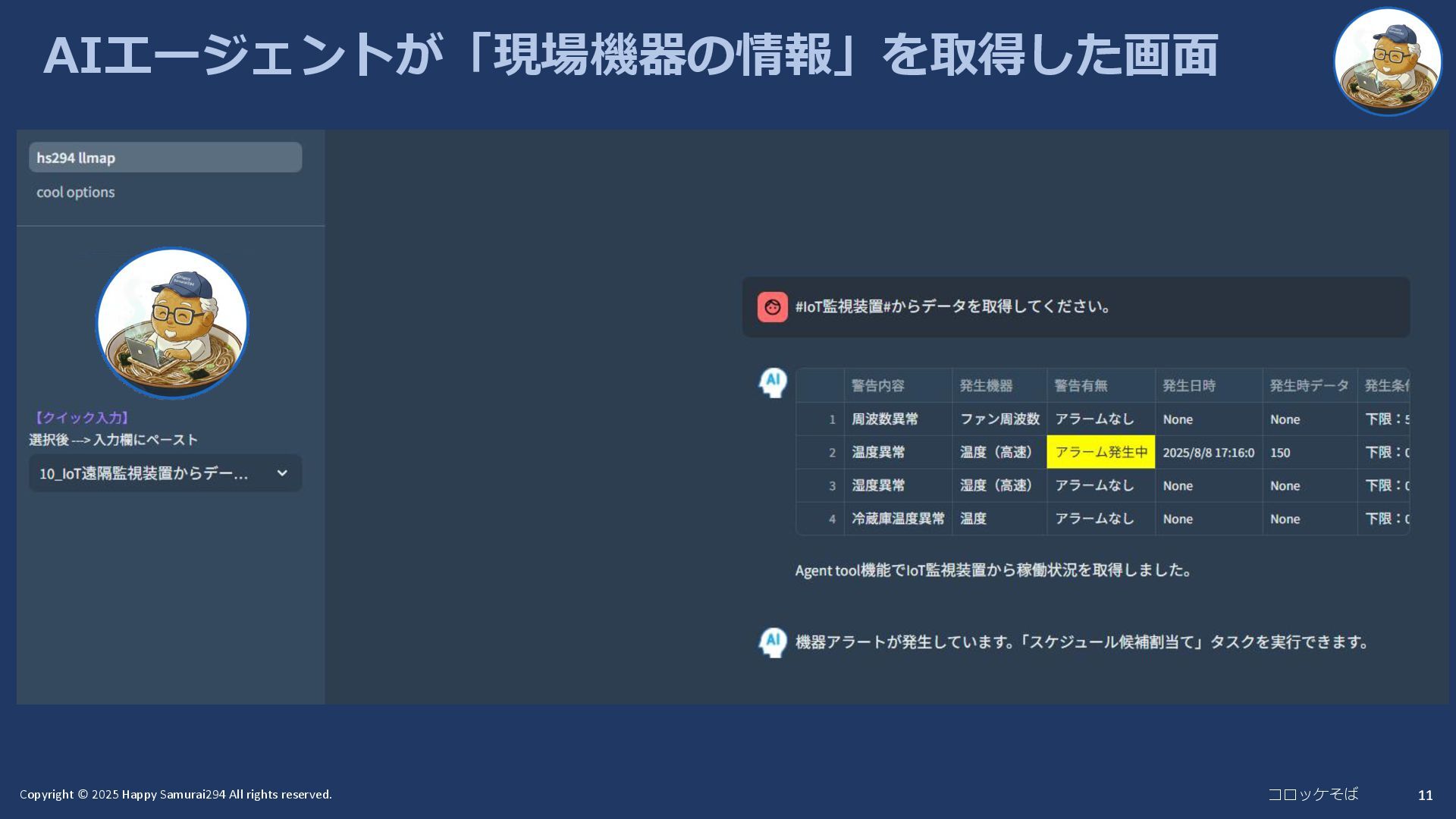The height and width of the screenshot is (819, 1456).
Task: Sort by the 警告内容 column header
Action: click(x=878, y=386)
